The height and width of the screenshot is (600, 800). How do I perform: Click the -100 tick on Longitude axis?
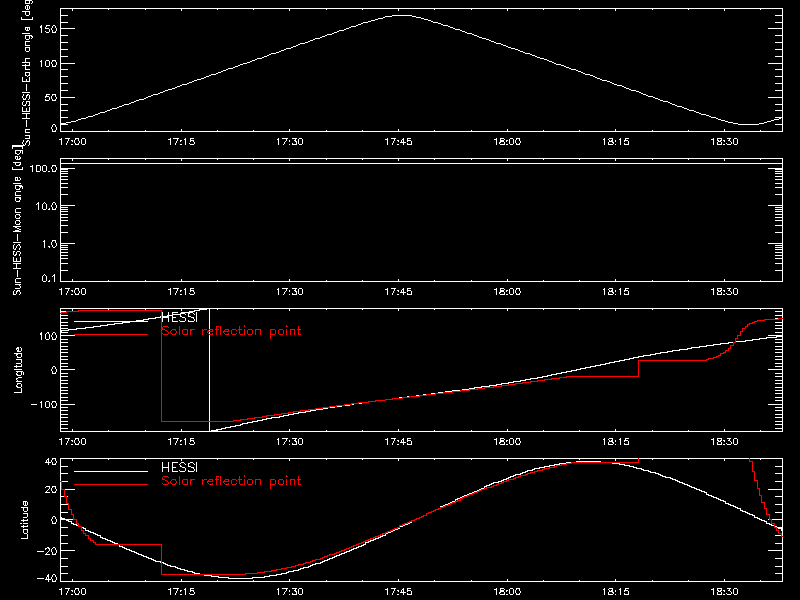tap(44, 404)
